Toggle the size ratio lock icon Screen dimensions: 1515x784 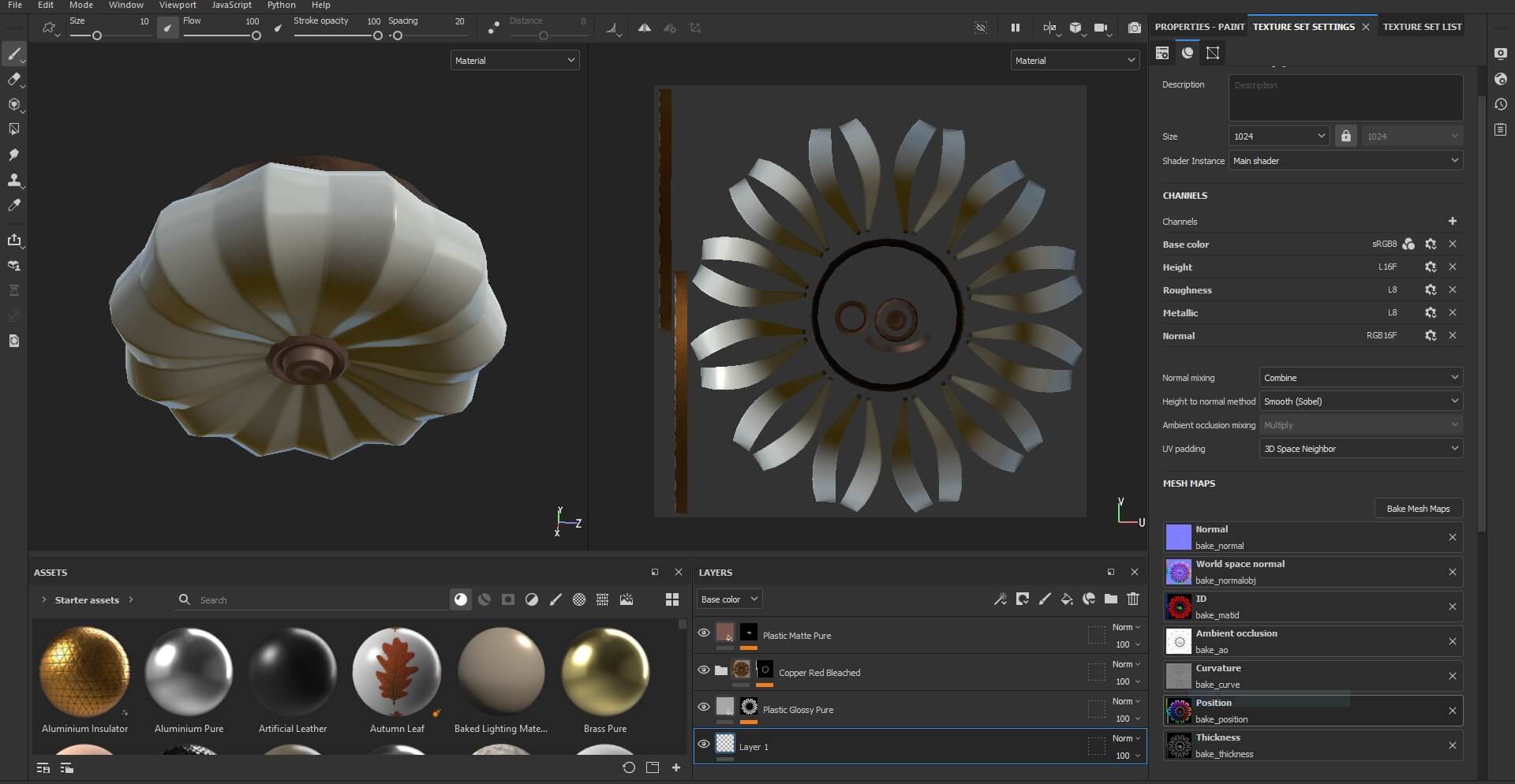(x=1345, y=136)
